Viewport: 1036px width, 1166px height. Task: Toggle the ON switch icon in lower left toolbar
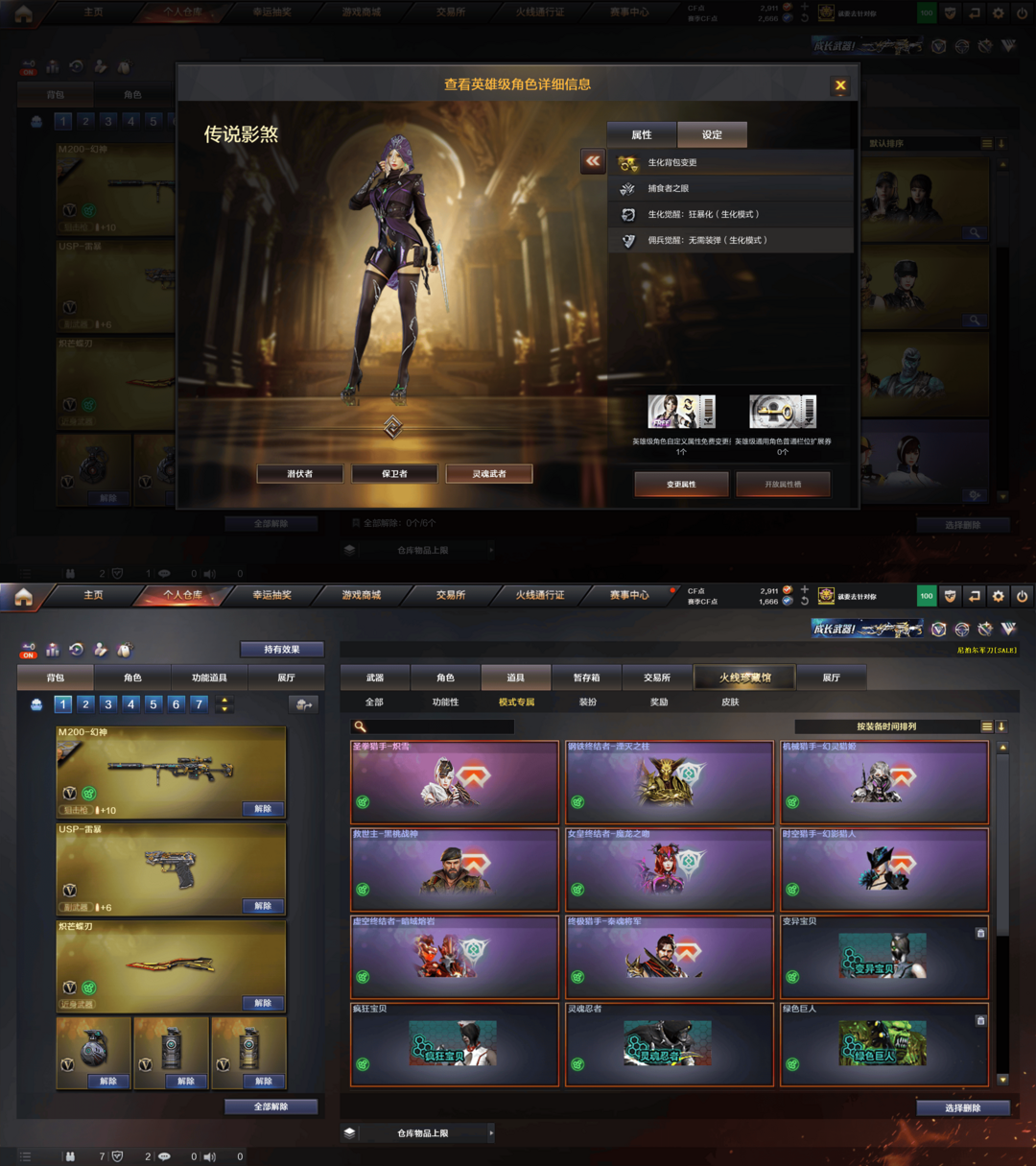[29, 651]
